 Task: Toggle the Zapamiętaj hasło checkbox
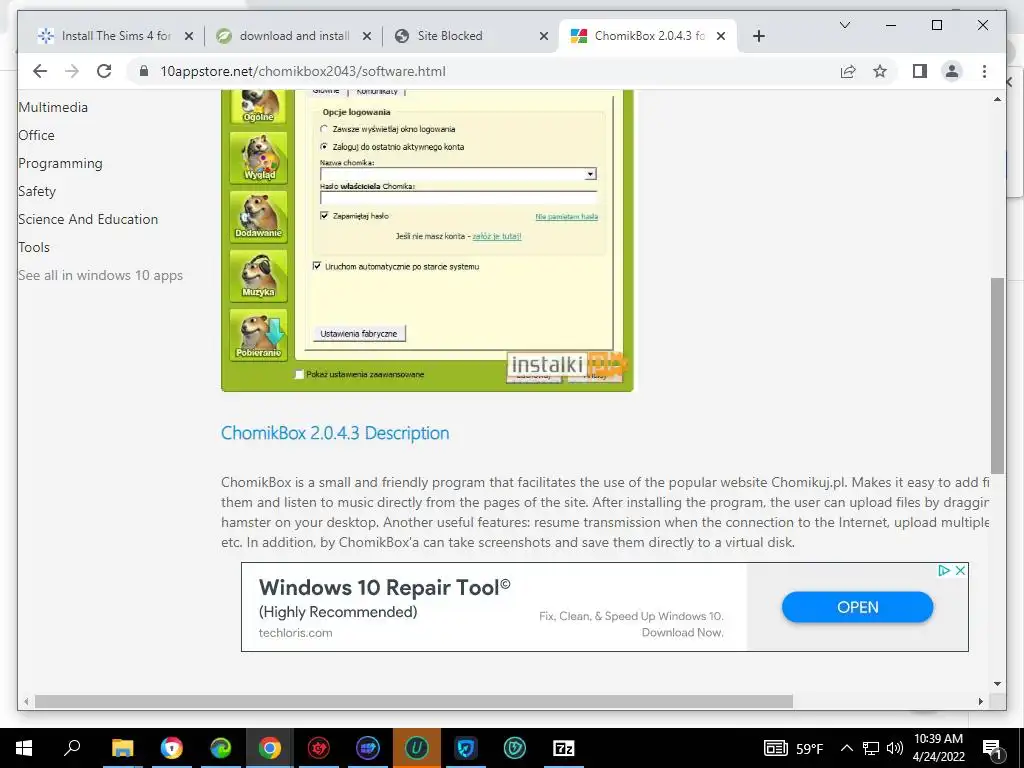[324, 216]
